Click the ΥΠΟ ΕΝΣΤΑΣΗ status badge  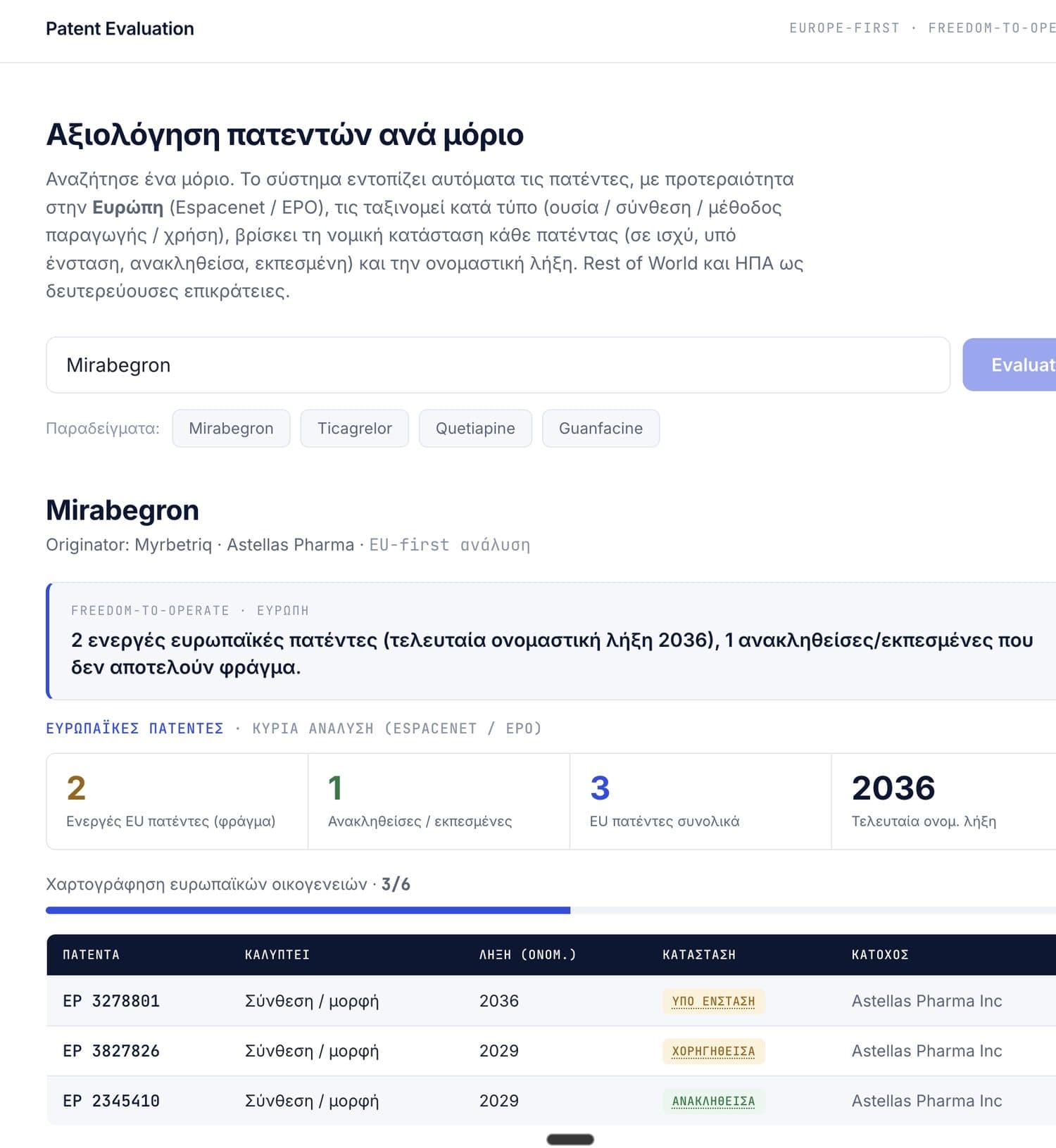point(713,1001)
